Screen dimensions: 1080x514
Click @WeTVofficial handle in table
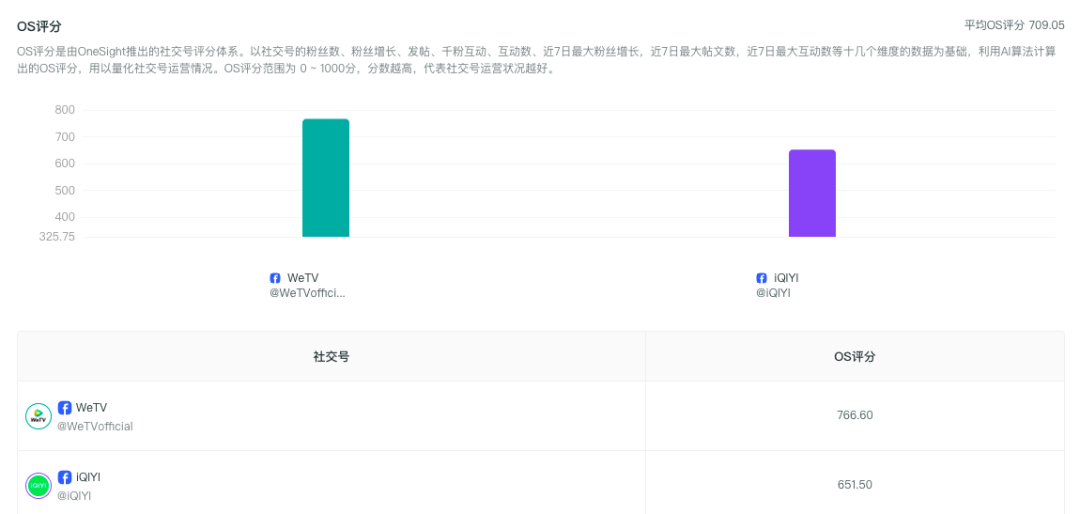coord(95,426)
